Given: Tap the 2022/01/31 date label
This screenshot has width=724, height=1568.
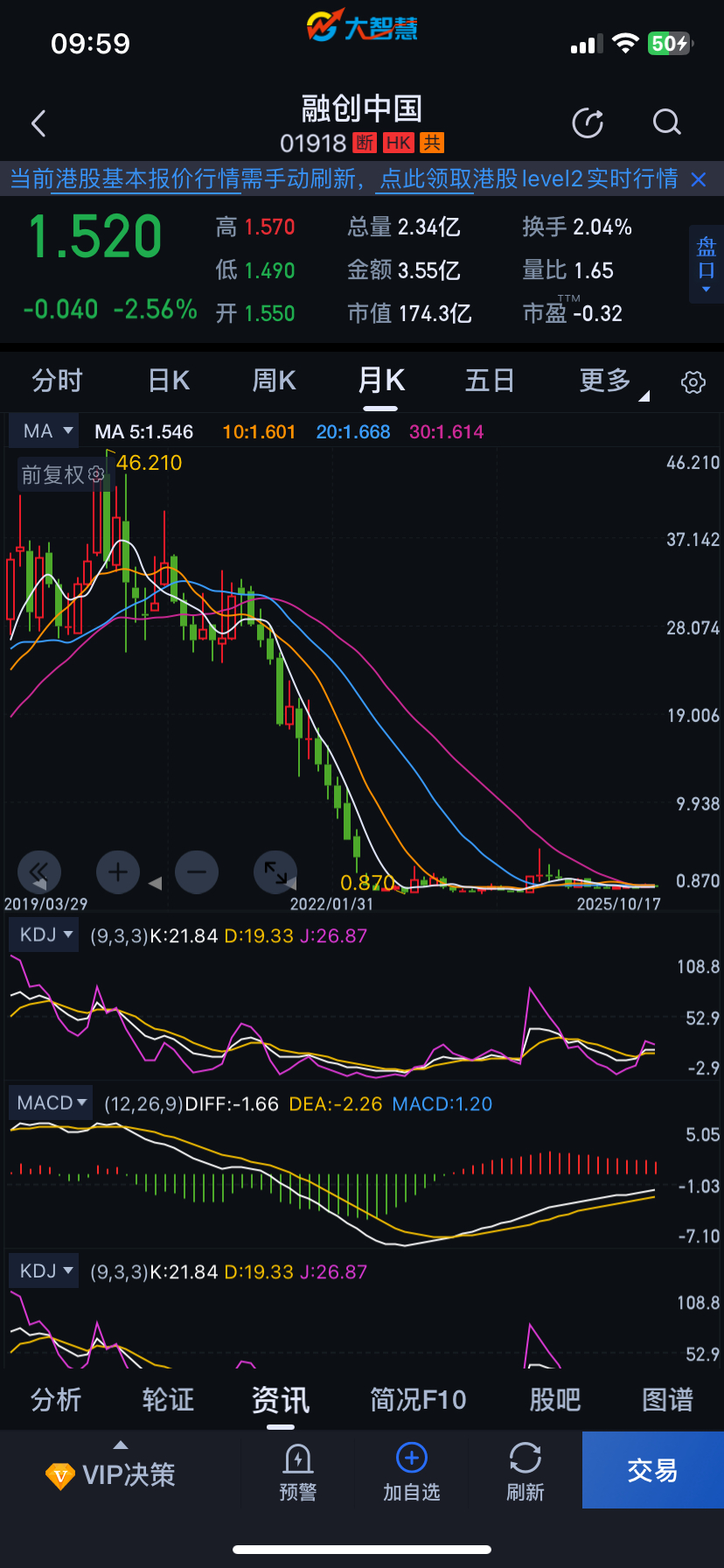Looking at the screenshot, I should click(x=331, y=904).
